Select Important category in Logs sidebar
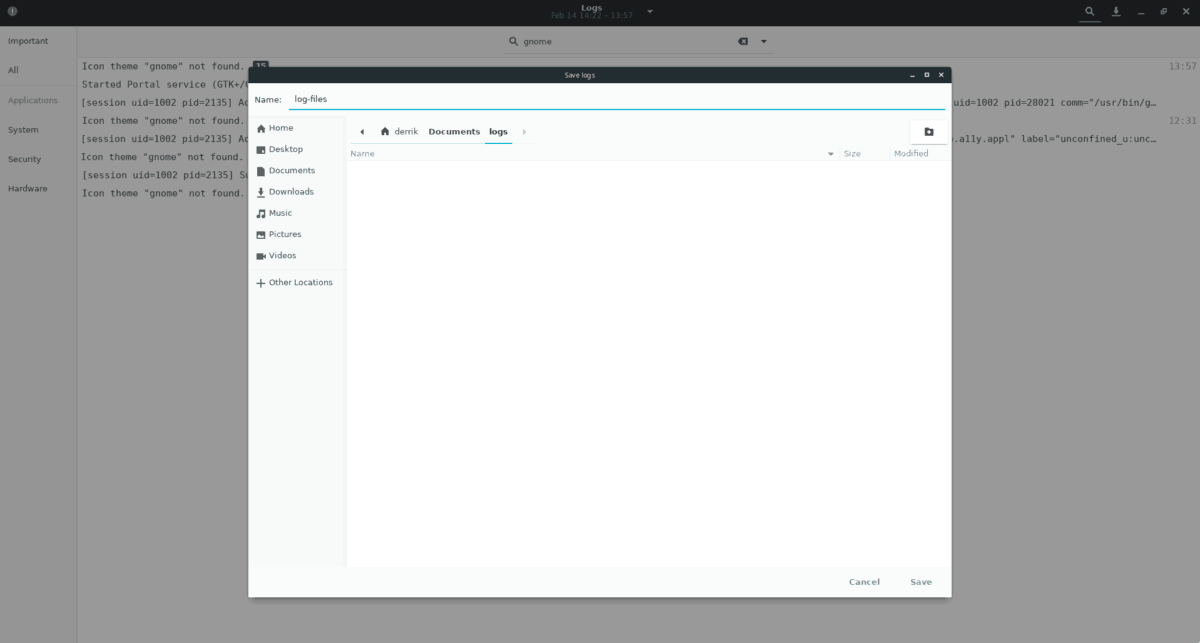The image size is (1200, 643). pyautogui.click(x=28, y=41)
